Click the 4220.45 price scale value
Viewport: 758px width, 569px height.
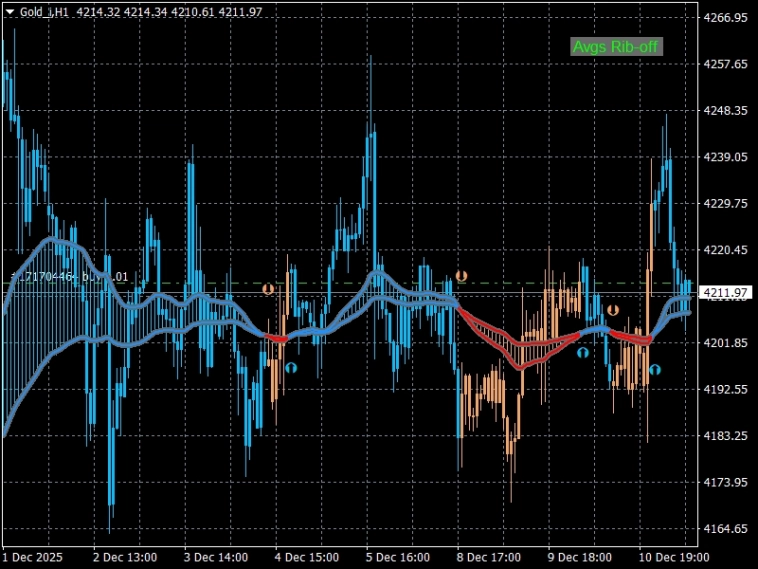pos(726,250)
